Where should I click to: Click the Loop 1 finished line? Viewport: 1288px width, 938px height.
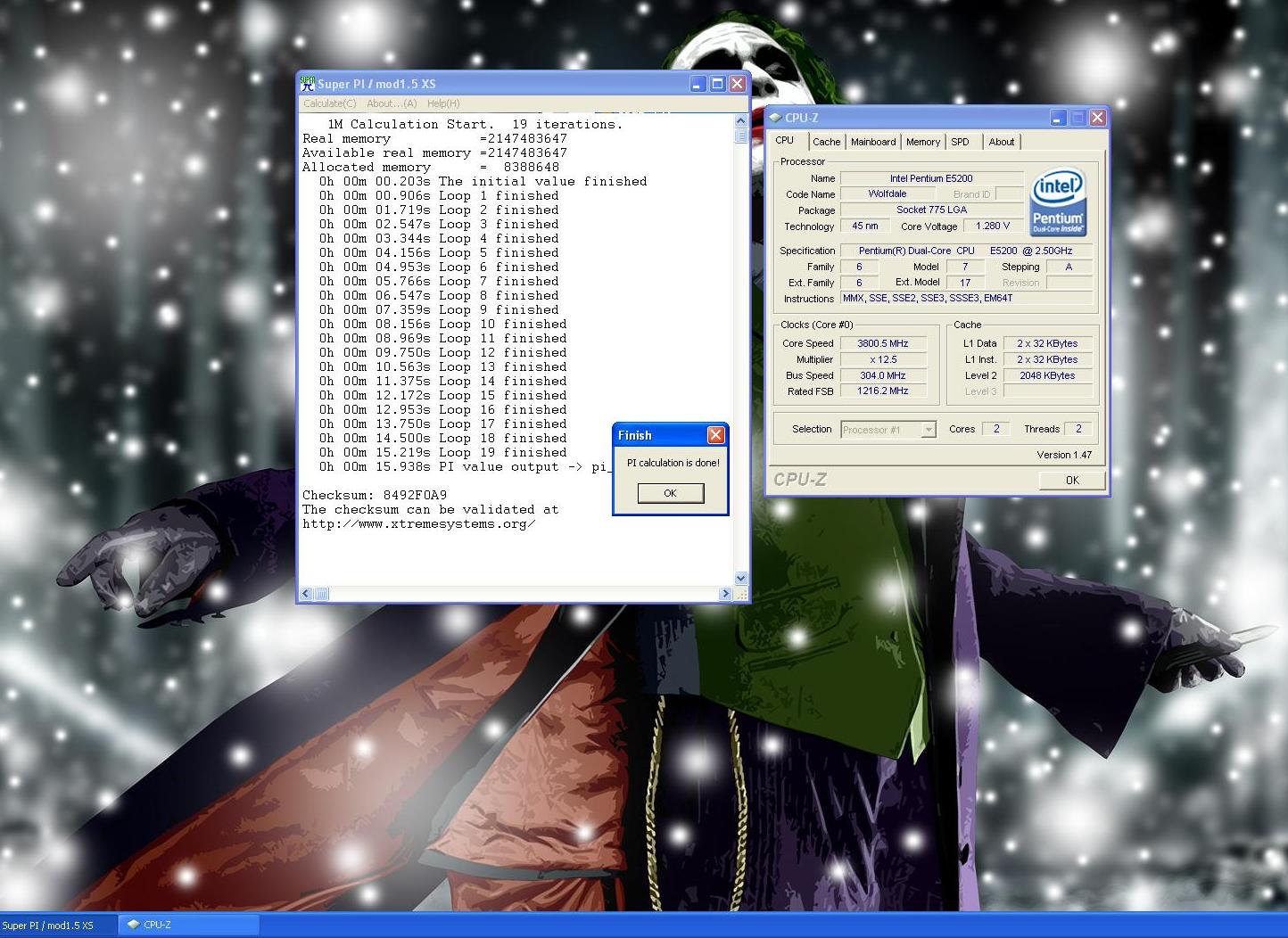pos(439,196)
